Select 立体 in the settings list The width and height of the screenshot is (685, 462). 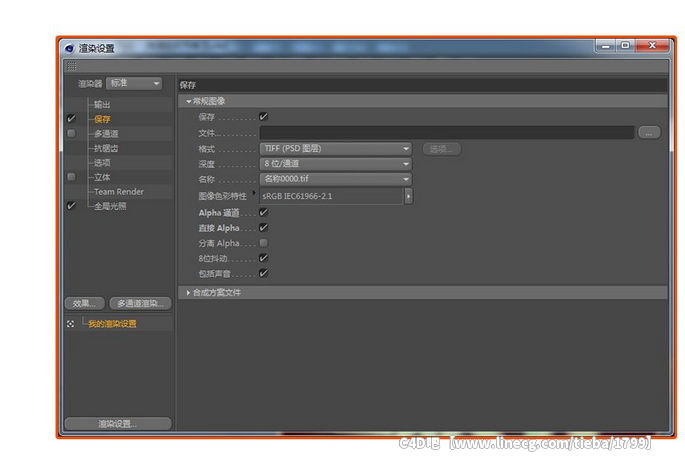coord(102,177)
